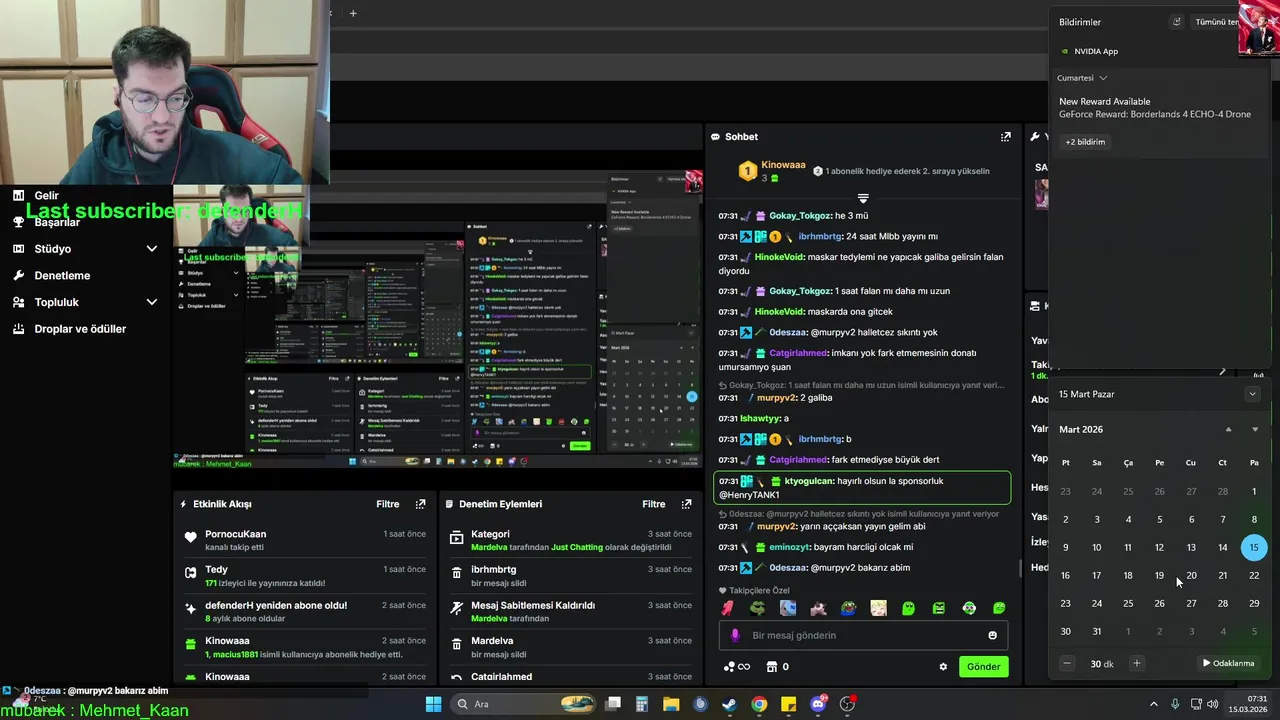Open new browser tab plus button

353,13
